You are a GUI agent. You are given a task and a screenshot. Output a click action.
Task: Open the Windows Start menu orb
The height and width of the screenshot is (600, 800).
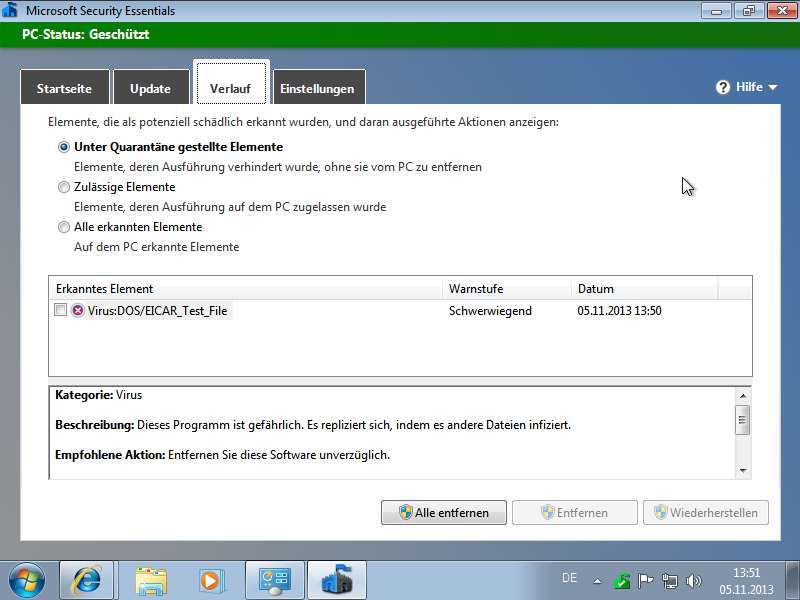coord(27,581)
